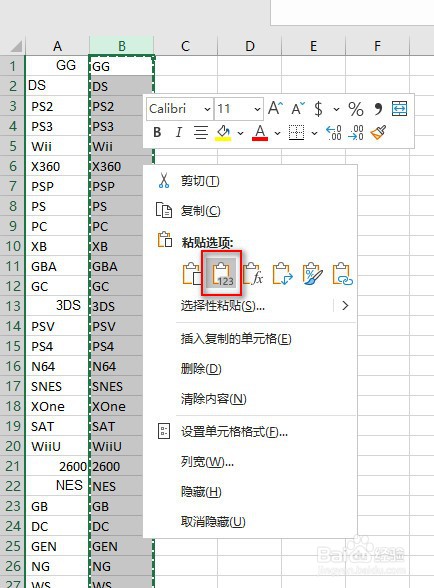Screen dimensions: 434x588
Task: Click cell A14 containing PSV
Action: [x=57, y=326]
